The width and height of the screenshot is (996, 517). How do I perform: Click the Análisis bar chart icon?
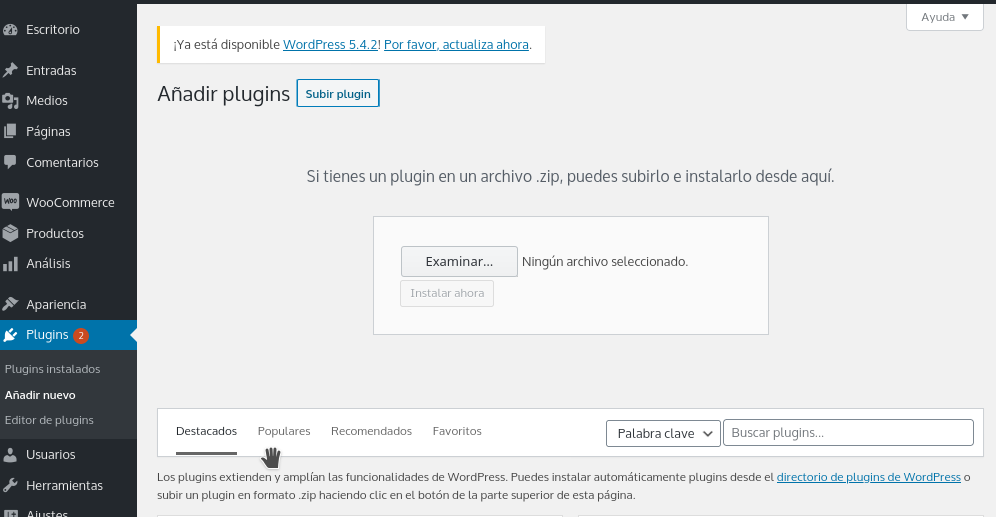point(10,264)
